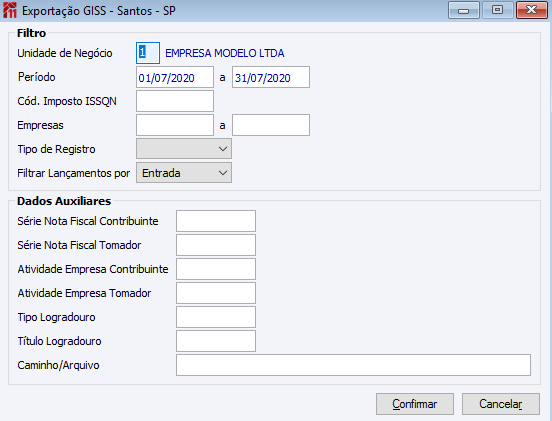Click the Empresas label
The width and height of the screenshot is (552, 421).
(40, 125)
